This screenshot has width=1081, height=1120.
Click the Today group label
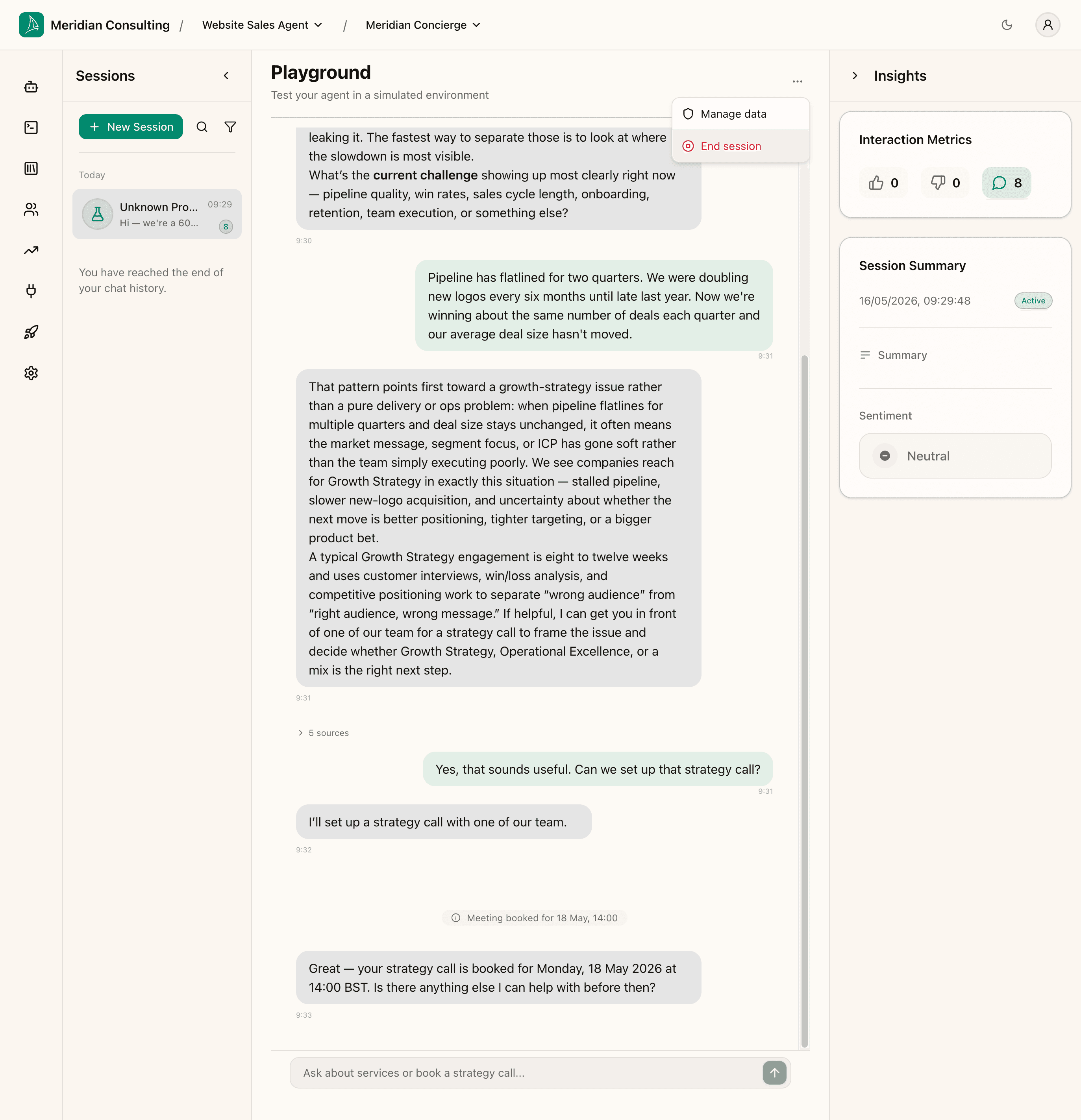pyautogui.click(x=92, y=175)
